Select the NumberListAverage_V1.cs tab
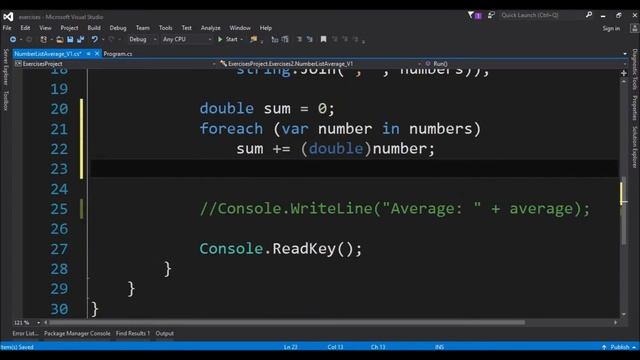This screenshot has width=640, height=360. [48, 54]
